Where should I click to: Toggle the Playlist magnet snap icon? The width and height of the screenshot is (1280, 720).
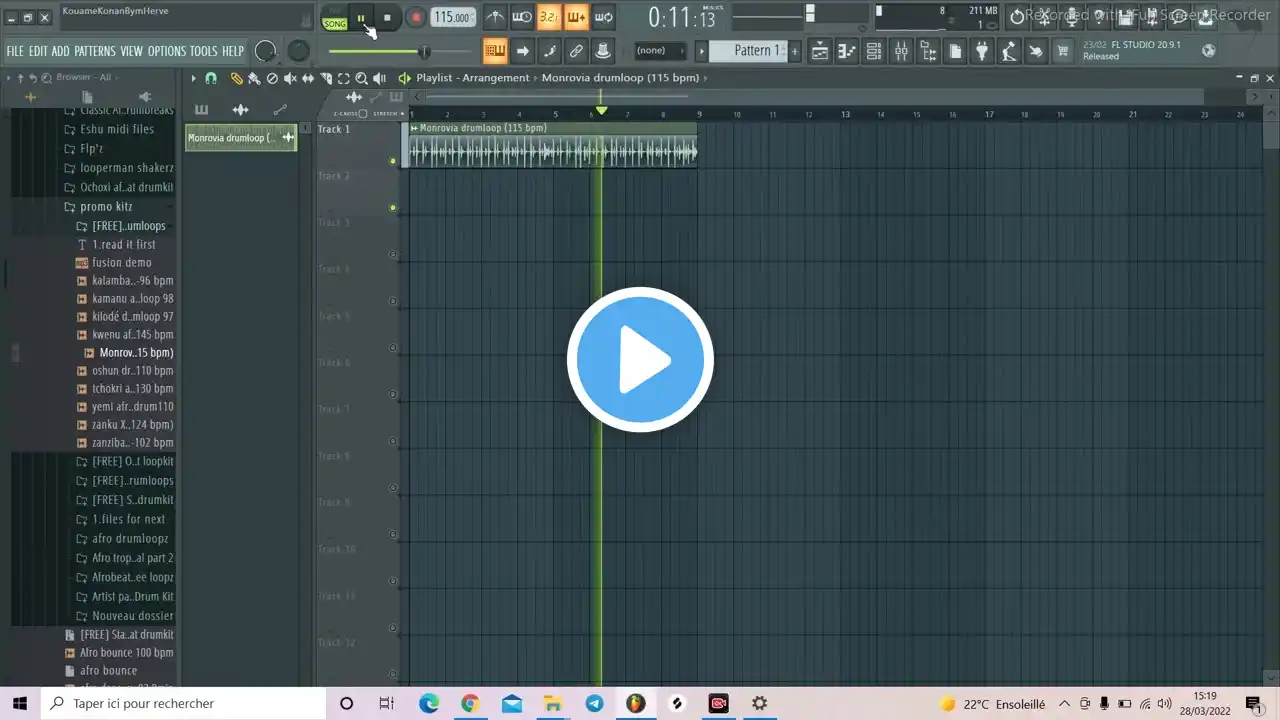click(x=211, y=78)
